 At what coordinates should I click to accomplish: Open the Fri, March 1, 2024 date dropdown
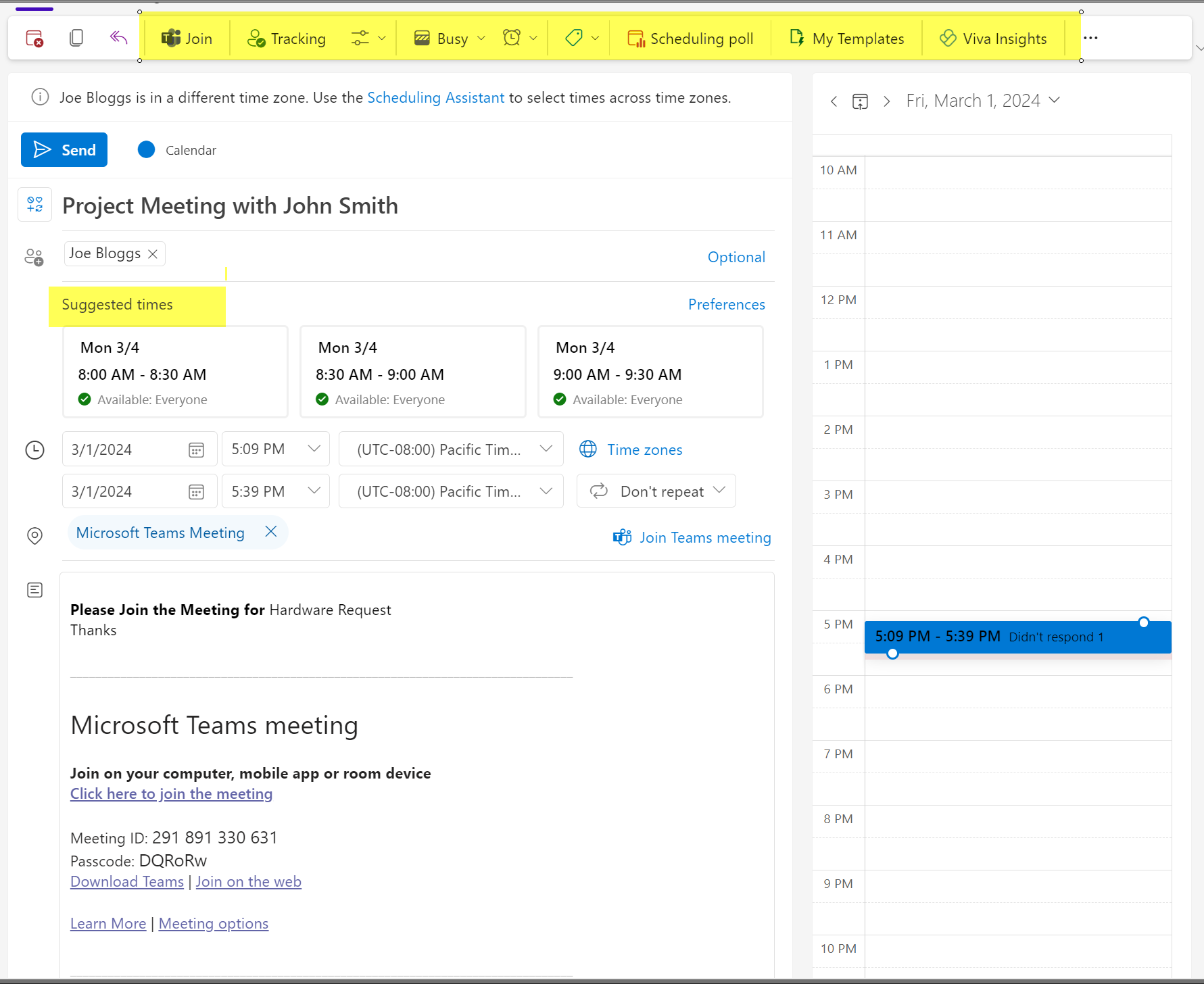[982, 101]
